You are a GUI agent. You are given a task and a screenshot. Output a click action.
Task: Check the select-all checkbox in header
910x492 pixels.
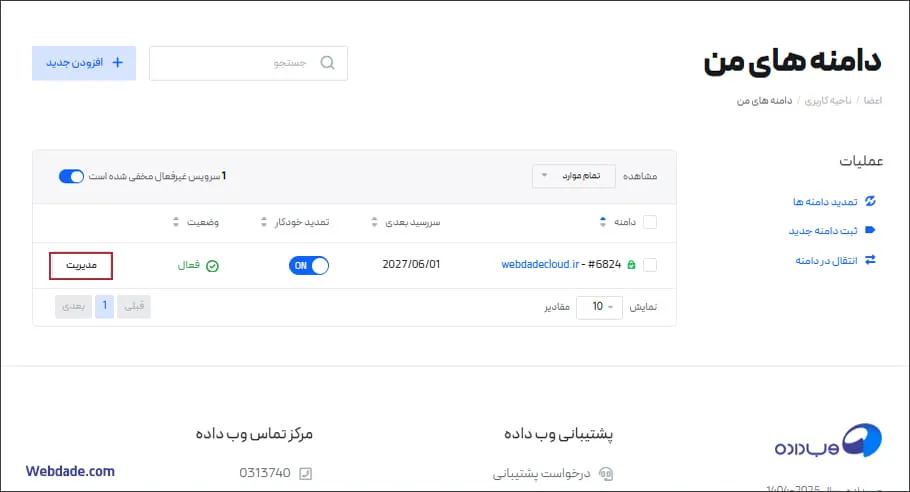(x=650, y=222)
